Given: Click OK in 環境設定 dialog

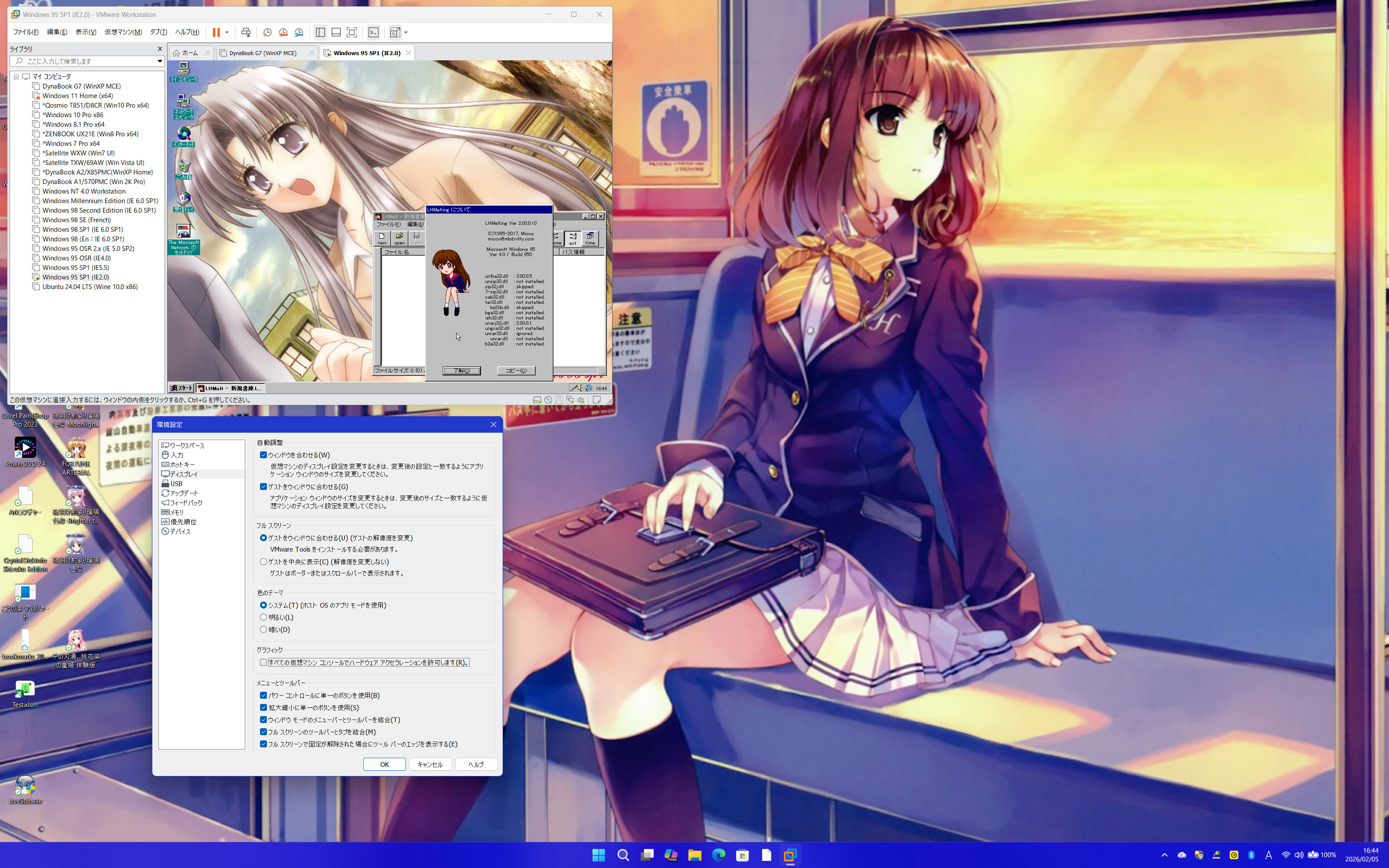Looking at the screenshot, I should coord(384,764).
